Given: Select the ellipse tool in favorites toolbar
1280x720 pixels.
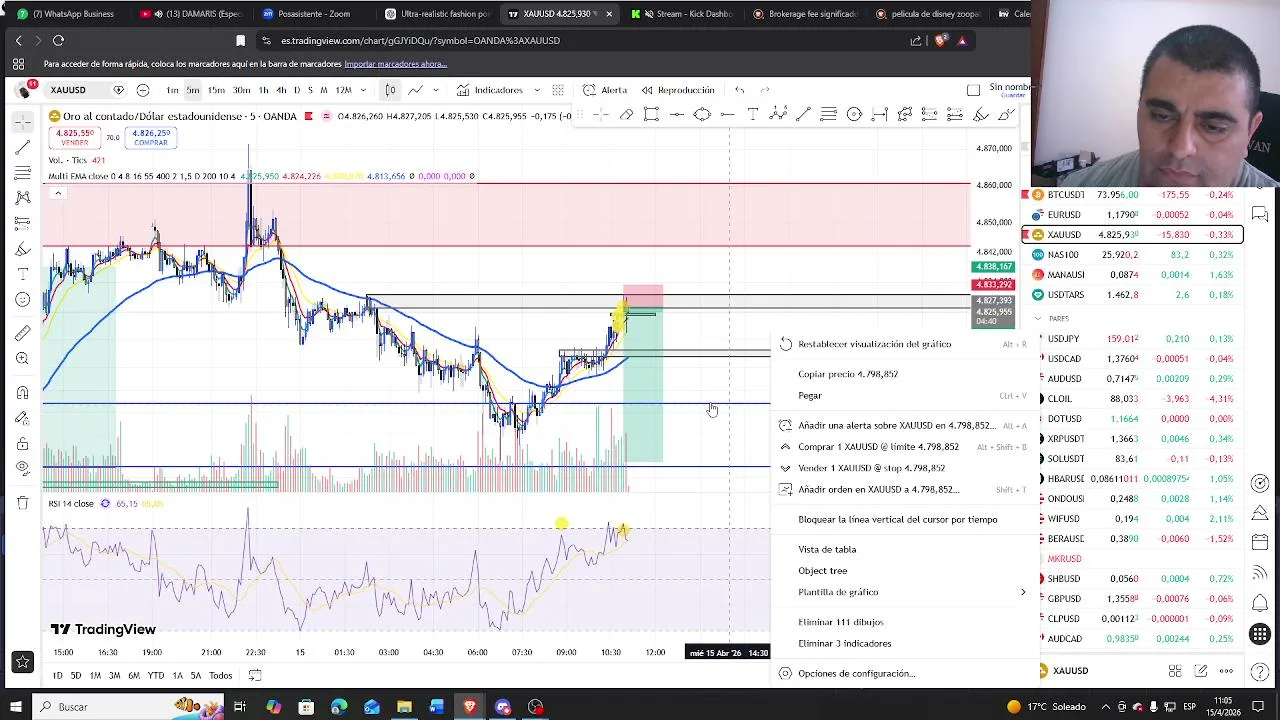Looking at the screenshot, I should (702, 115).
